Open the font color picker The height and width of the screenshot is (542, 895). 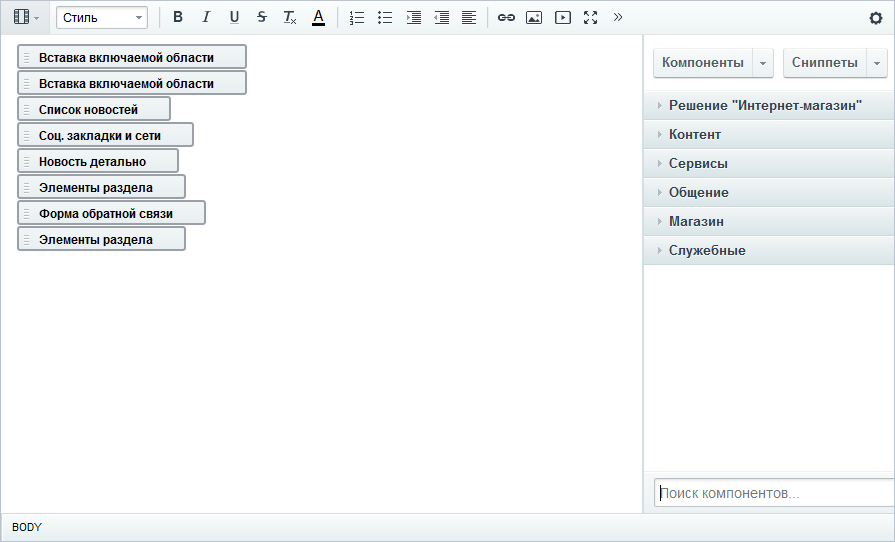click(319, 17)
